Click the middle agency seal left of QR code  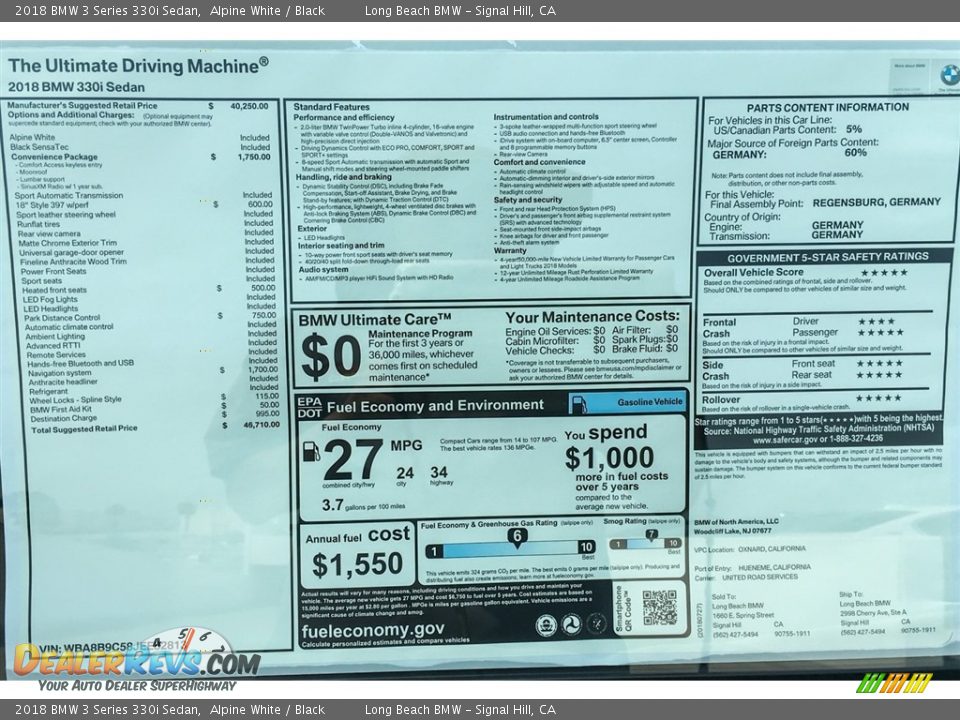(x=571, y=625)
